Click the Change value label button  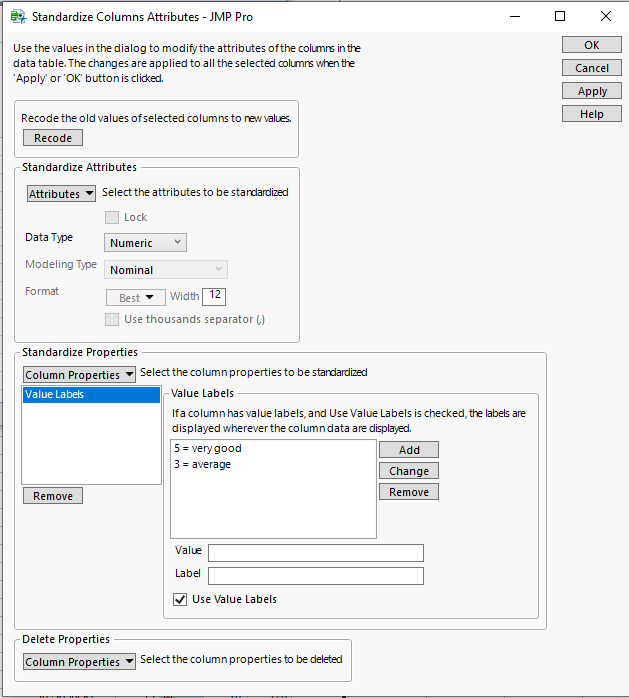(409, 471)
